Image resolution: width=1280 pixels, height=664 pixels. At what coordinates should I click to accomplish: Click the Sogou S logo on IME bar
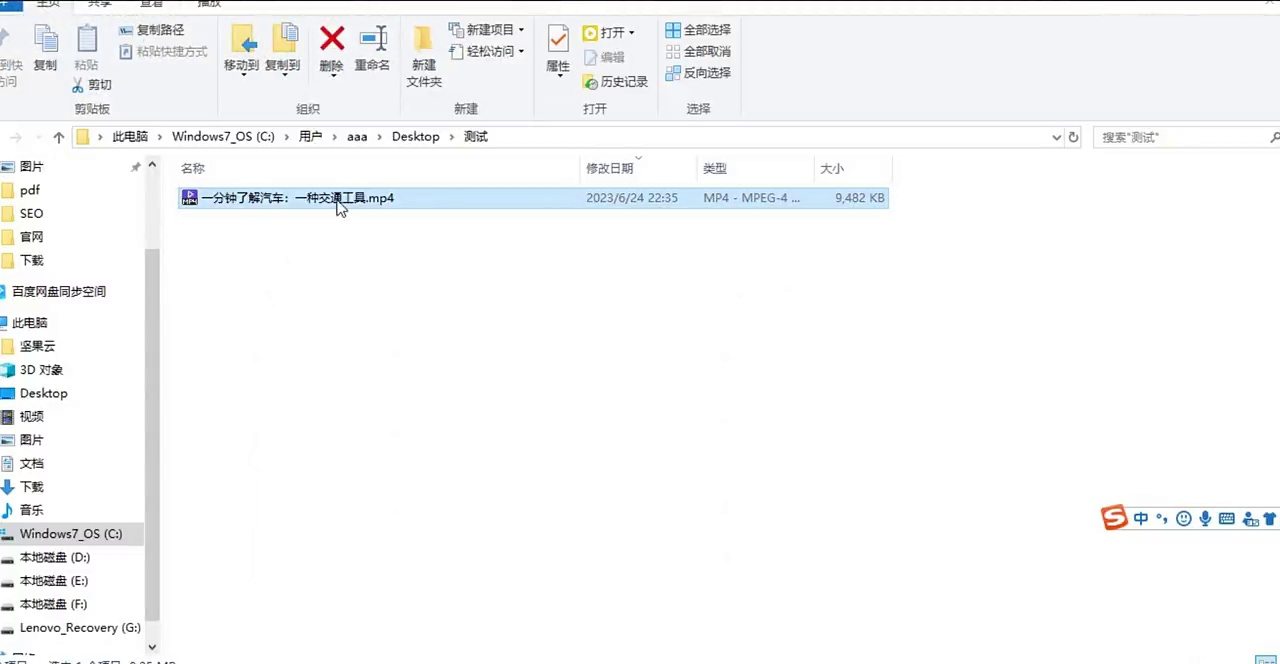click(1114, 518)
